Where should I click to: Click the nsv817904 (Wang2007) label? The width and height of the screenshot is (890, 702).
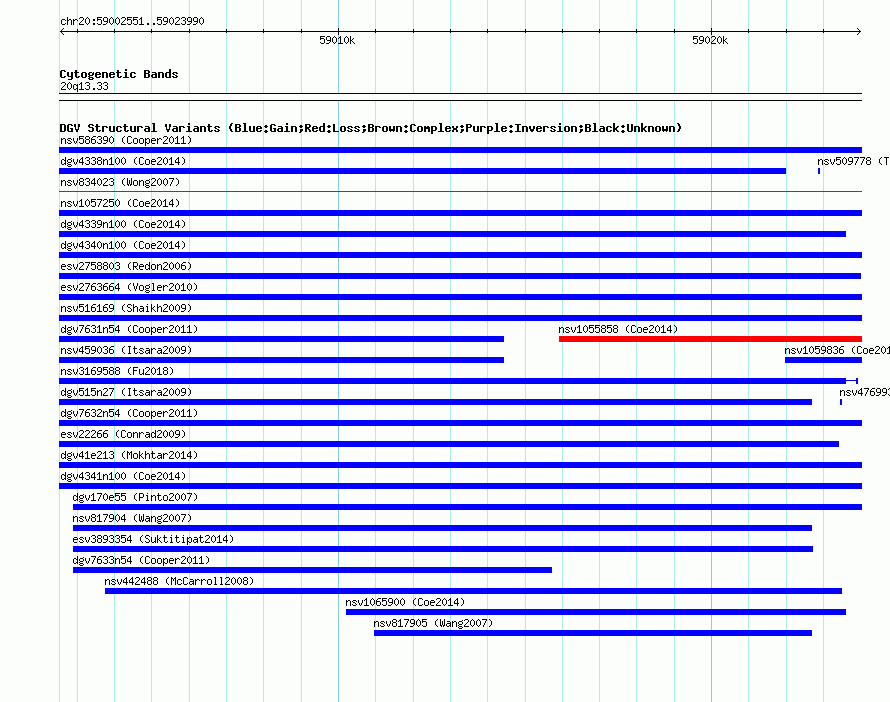[x=132, y=518]
